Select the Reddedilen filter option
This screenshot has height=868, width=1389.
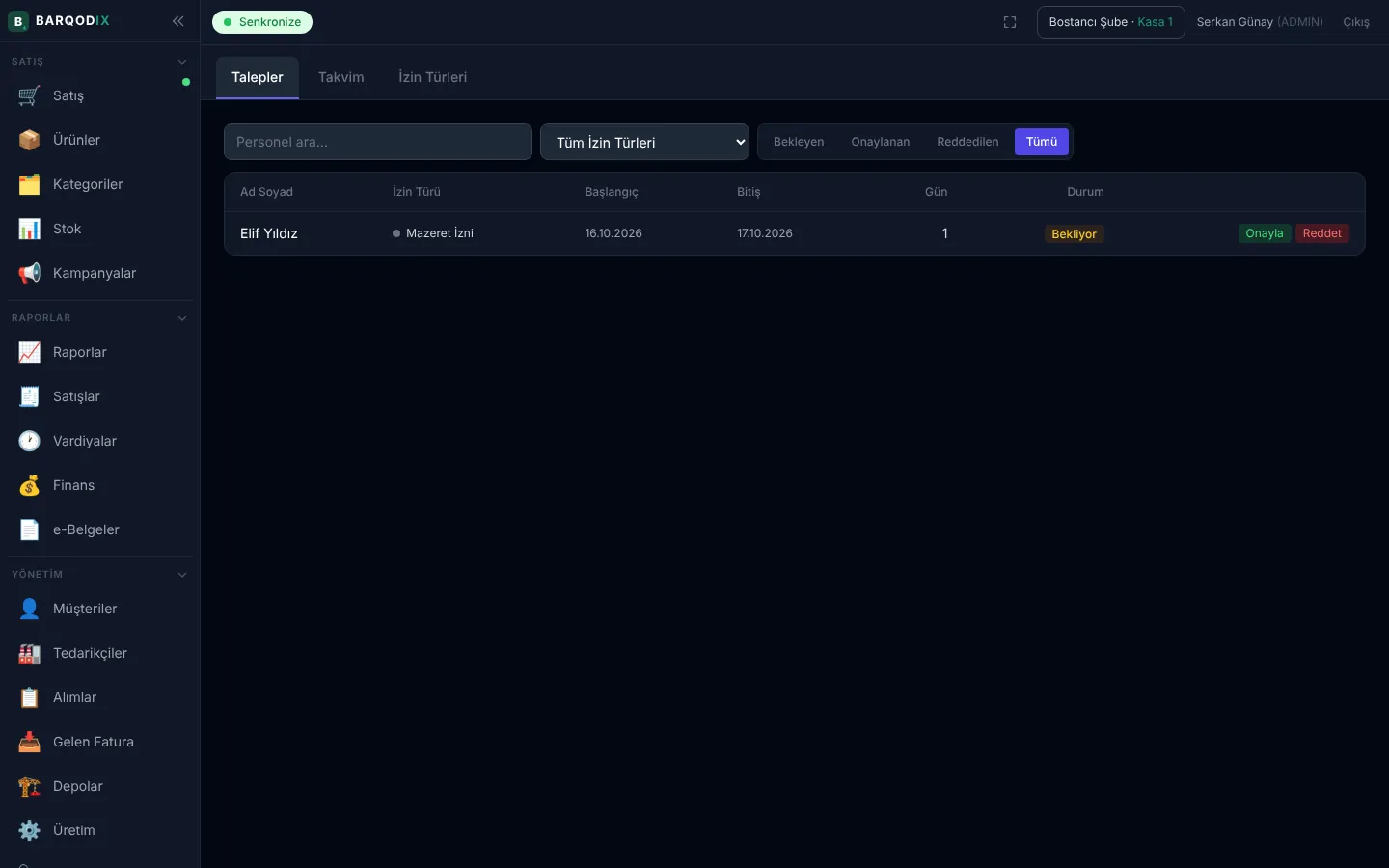click(x=967, y=142)
